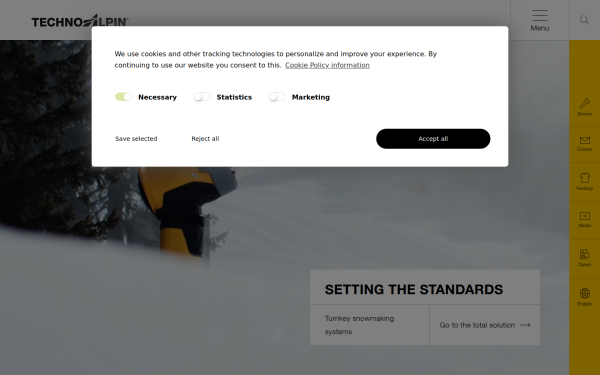The width and height of the screenshot is (600, 375).
Task: Click the arrow next to total solution
Action: tap(525, 325)
